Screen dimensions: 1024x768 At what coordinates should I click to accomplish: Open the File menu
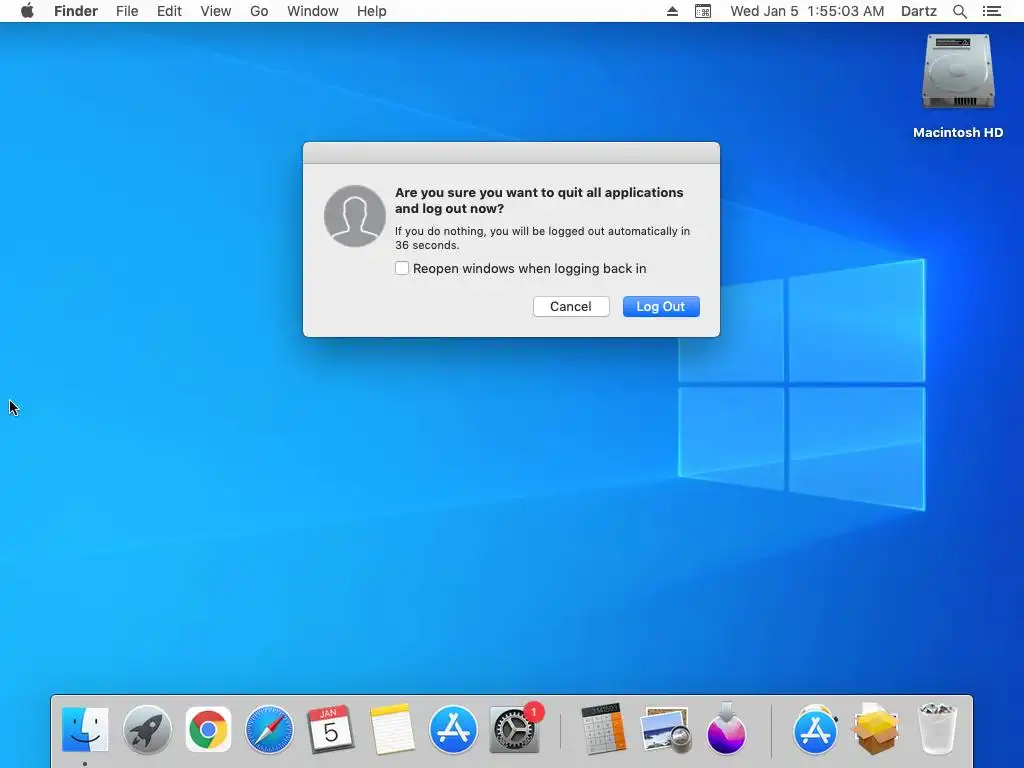[x=127, y=11]
